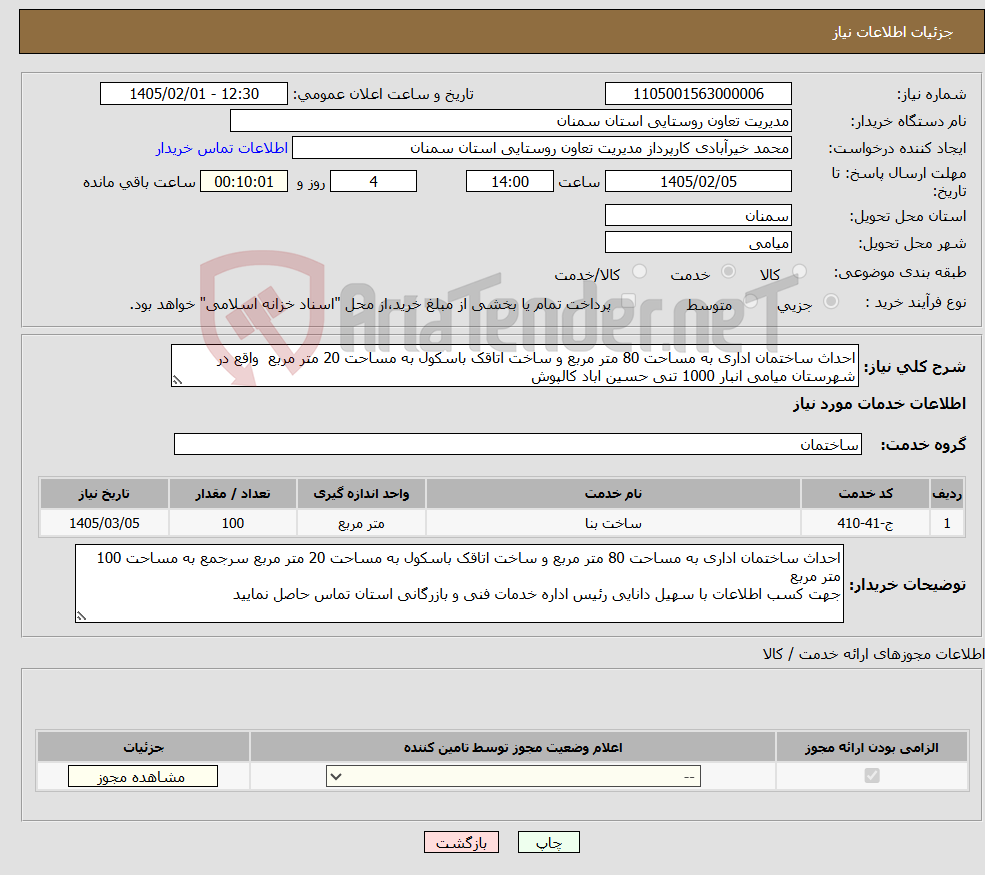This screenshot has width=985, height=875.
Task: Click the deadline time field 14:00
Action: (x=509, y=182)
